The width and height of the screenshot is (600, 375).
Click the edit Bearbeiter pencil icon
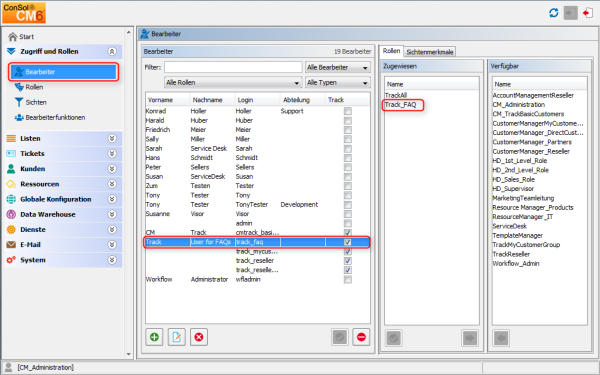[176, 337]
